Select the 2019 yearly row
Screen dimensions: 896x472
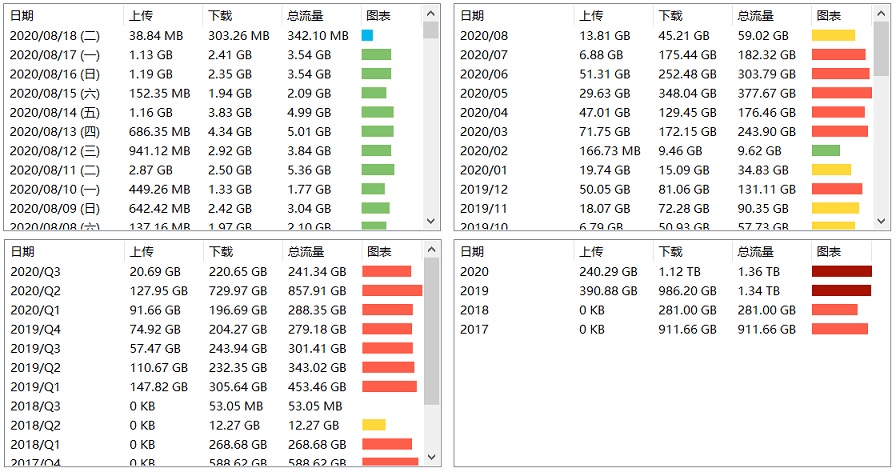[474, 290]
